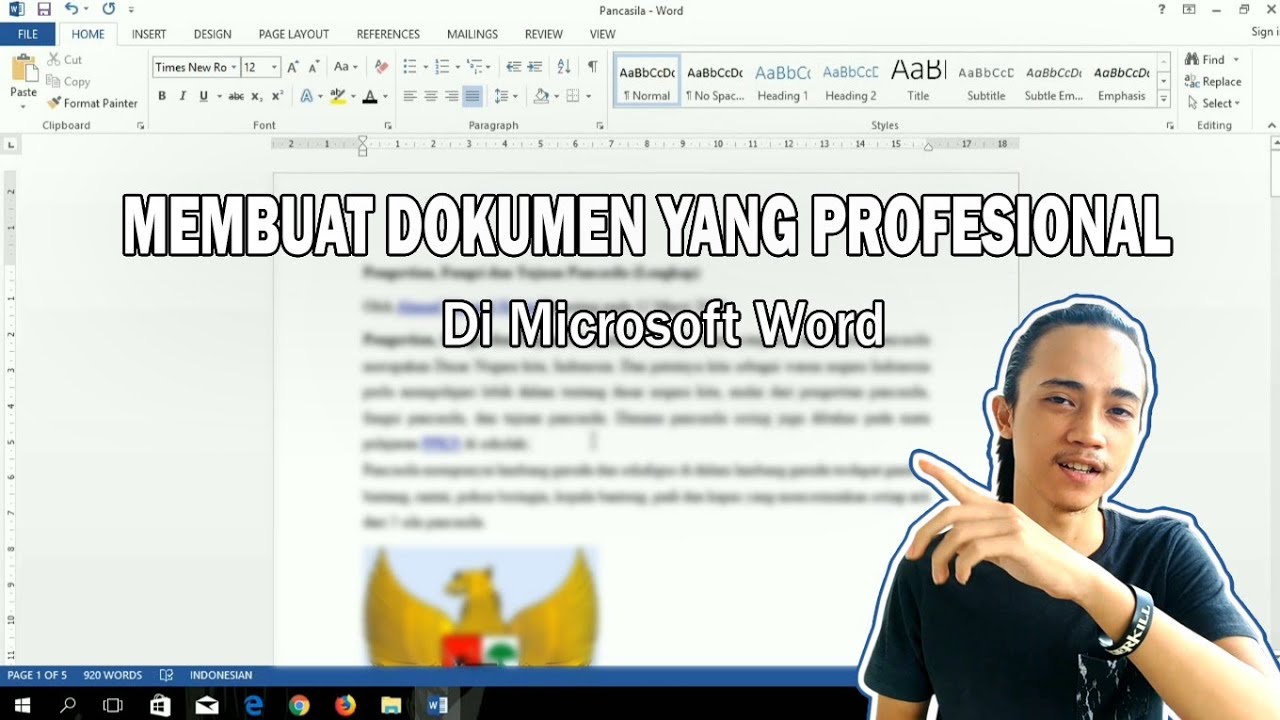1280x720 pixels.
Task: Activate the Format Painter
Action: [x=92, y=103]
